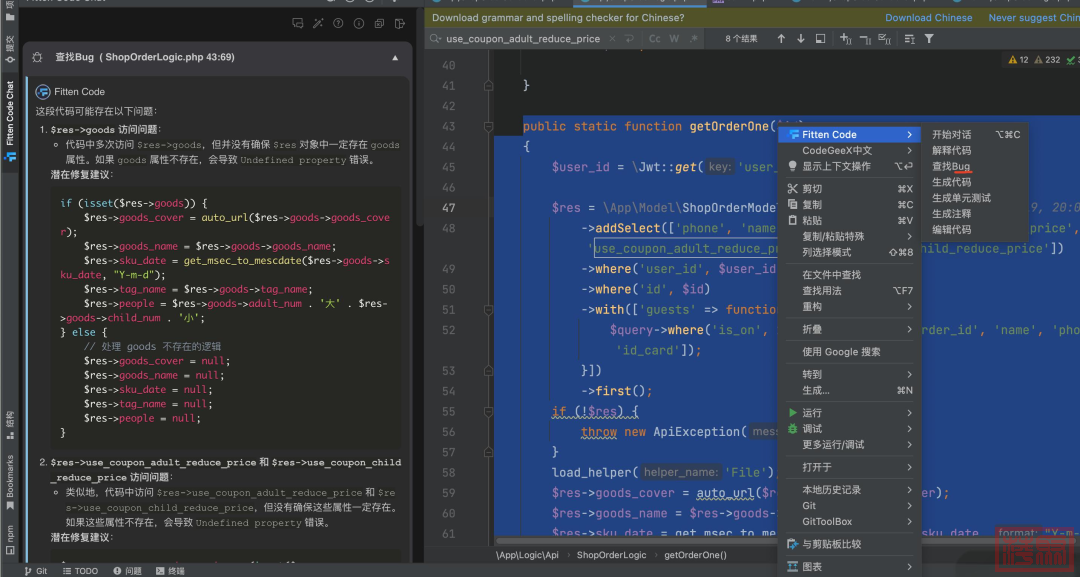Choose 生成单元测试 in the submenu
Screen dimensions: 1080x577
click(961, 198)
